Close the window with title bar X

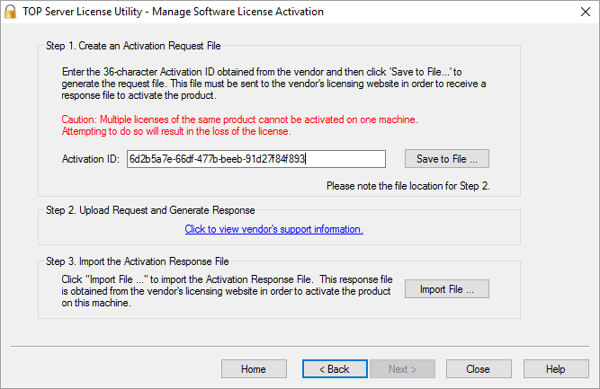click(585, 12)
